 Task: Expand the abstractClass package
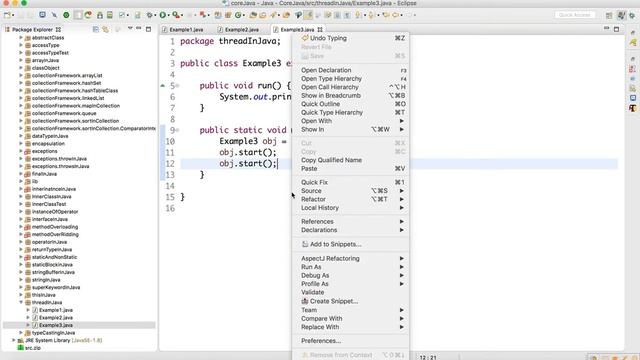(x=21, y=38)
